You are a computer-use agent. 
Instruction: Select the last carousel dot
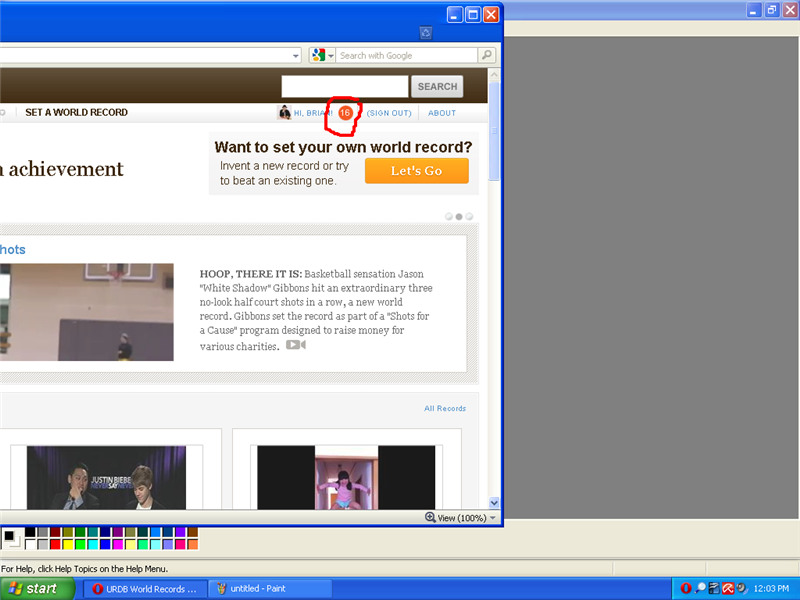tap(469, 216)
